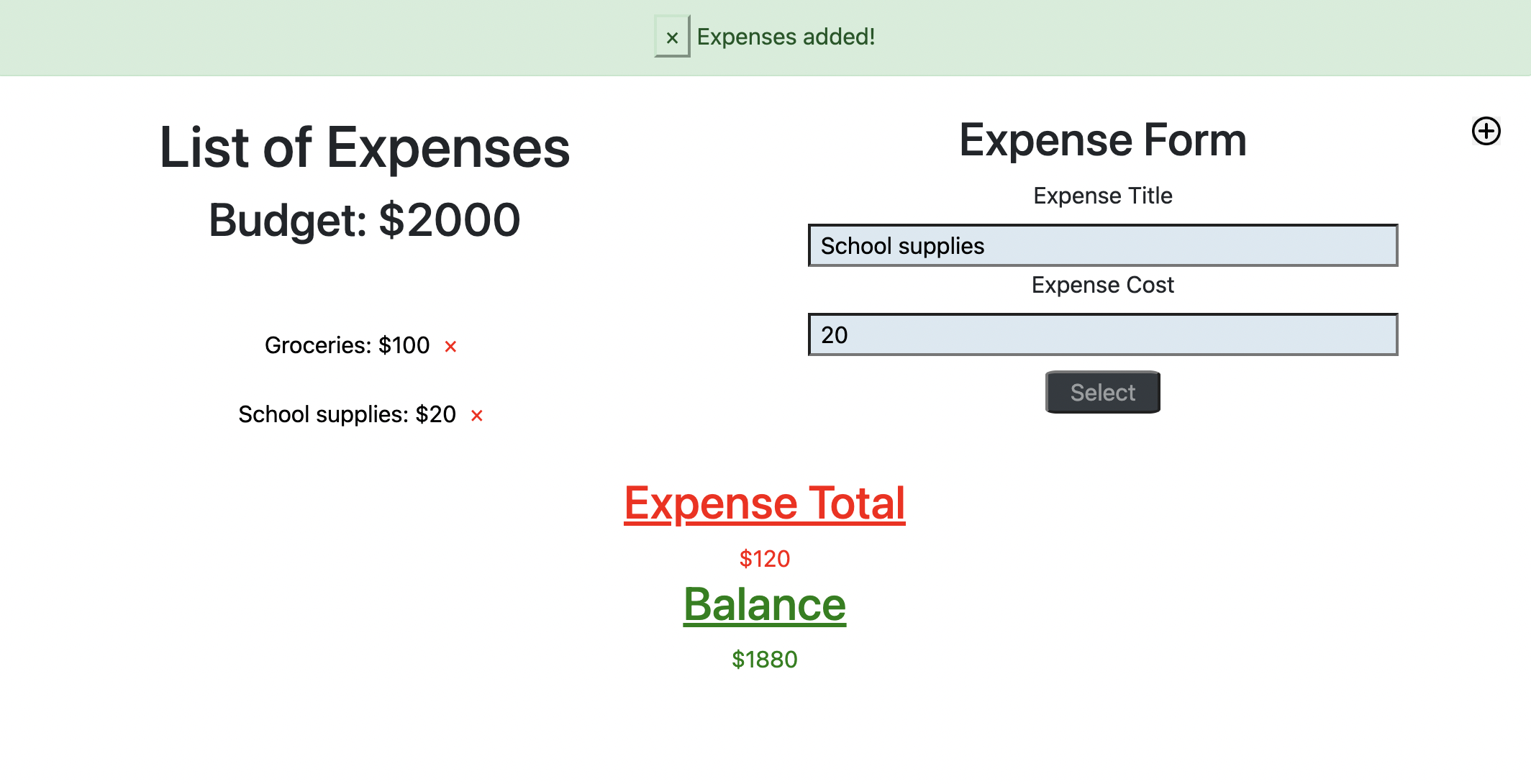Click the Groceries: $100 list entry
The image size is (1531, 784).
pyautogui.click(x=347, y=345)
